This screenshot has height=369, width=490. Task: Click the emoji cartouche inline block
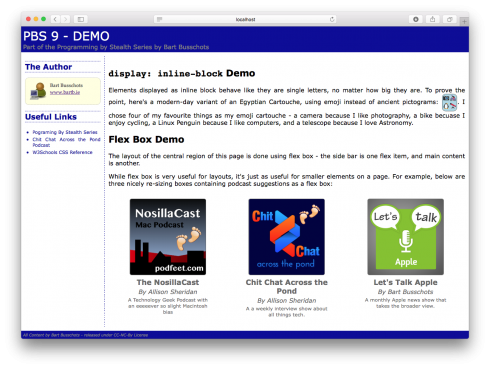[x=450, y=102]
